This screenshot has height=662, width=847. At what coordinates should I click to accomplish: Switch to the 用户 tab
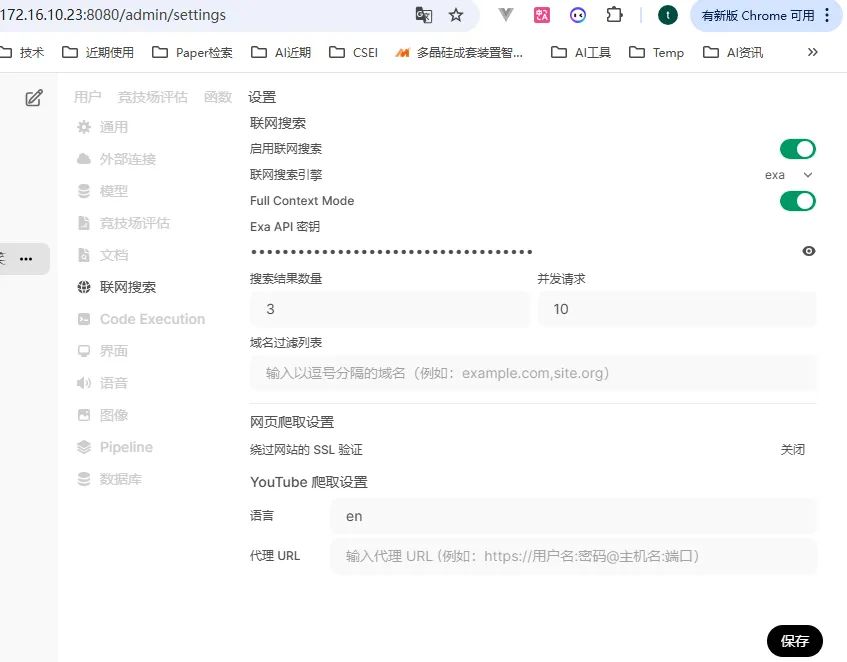pyautogui.click(x=88, y=97)
